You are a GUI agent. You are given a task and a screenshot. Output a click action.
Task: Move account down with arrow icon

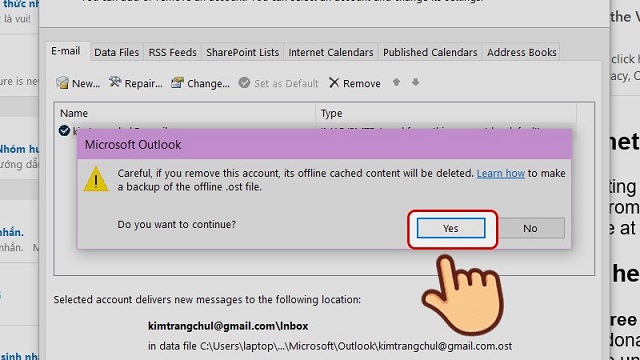click(x=416, y=82)
